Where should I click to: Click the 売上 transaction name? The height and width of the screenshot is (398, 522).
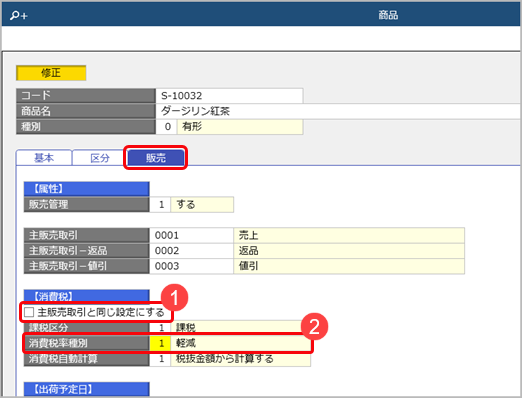point(349,235)
